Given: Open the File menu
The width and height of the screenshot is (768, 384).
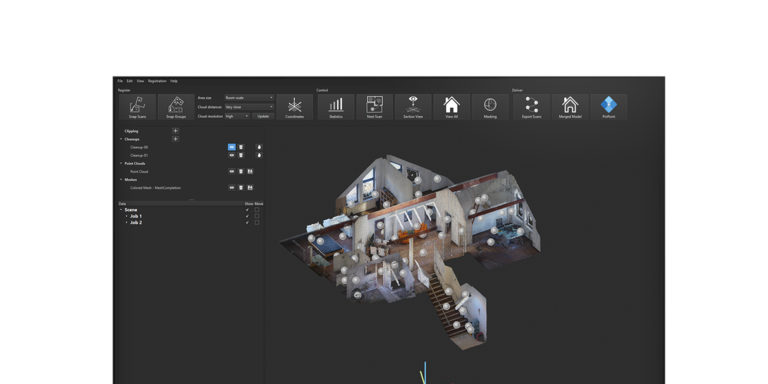Looking at the screenshot, I should tap(120, 81).
